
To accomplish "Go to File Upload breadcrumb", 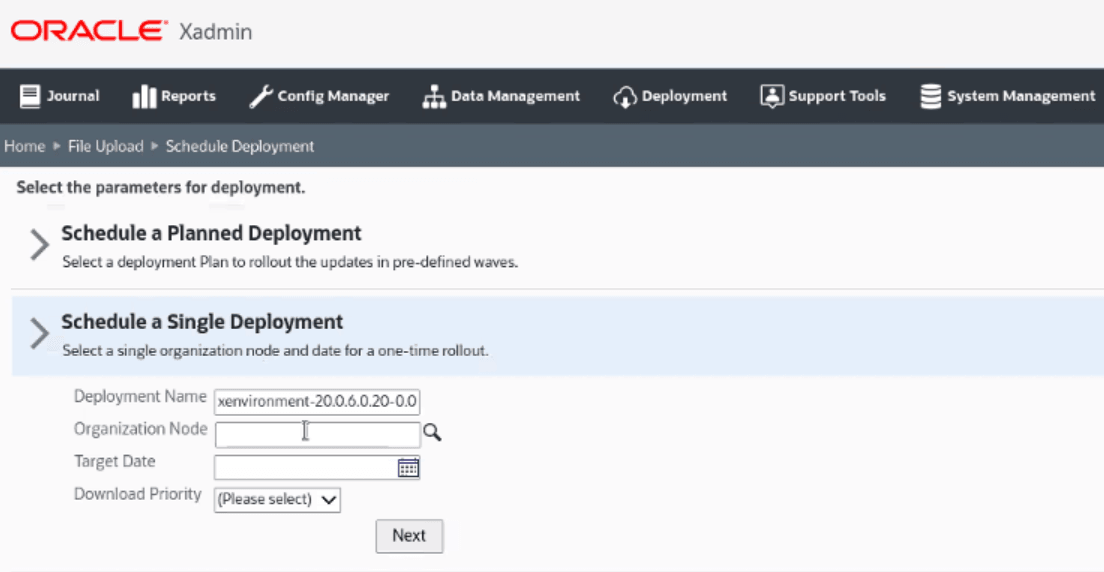I will (x=106, y=147).
